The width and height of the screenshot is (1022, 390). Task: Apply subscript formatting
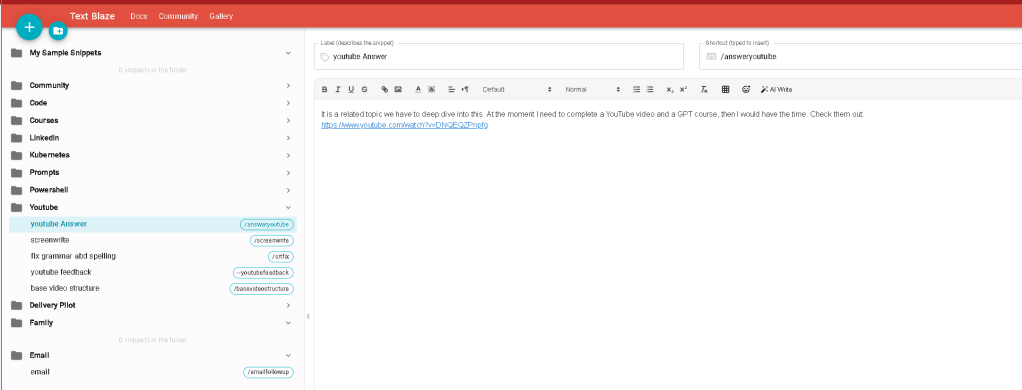[x=670, y=89]
